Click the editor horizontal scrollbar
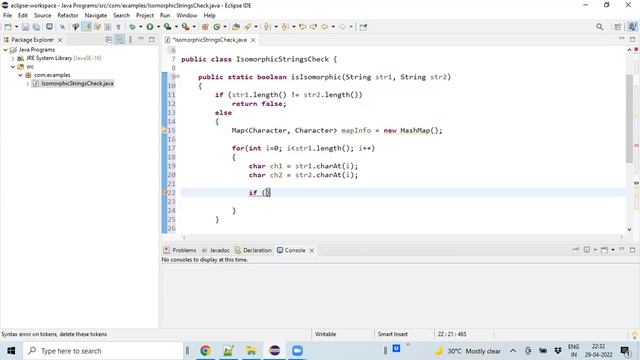The image size is (640, 360). coord(403,237)
